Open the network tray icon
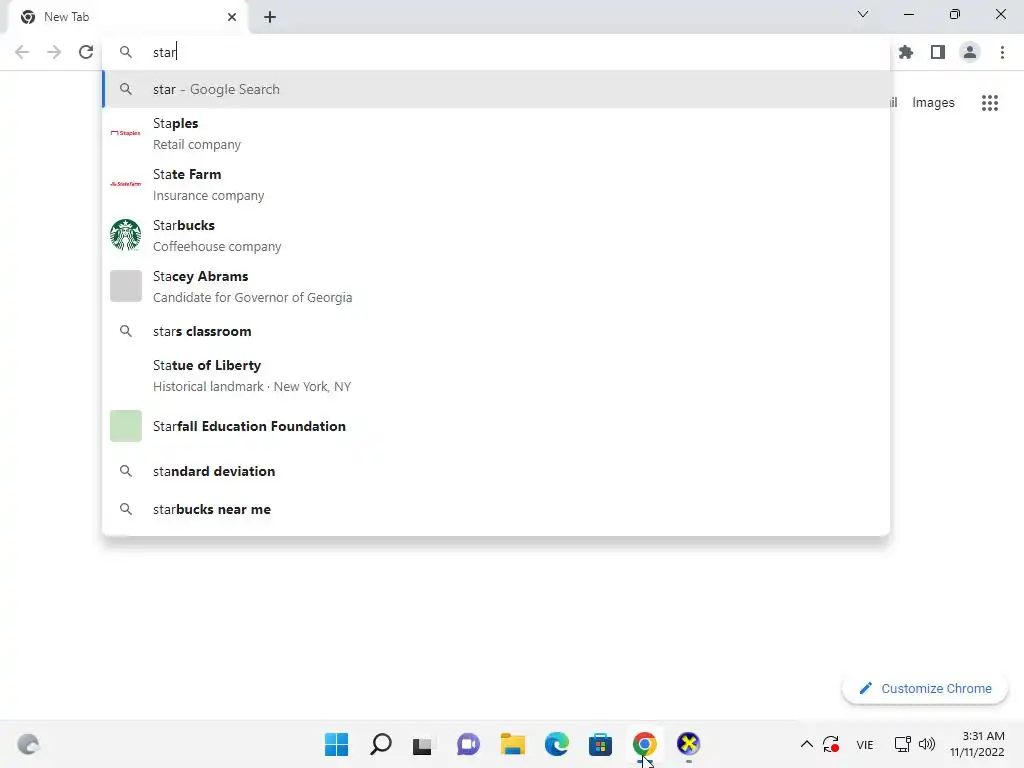Image resolution: width=1024 pixels, height=768 pixels. [903, 744]
